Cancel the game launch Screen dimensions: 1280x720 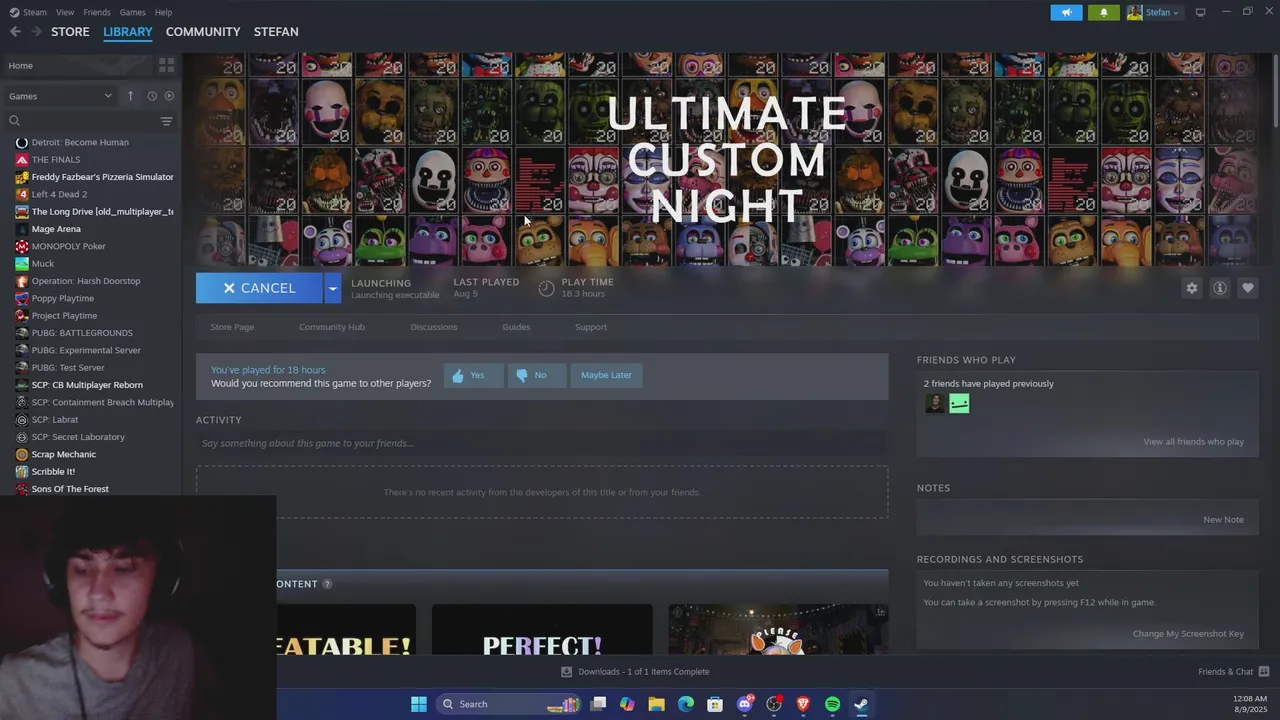point(259,288)
